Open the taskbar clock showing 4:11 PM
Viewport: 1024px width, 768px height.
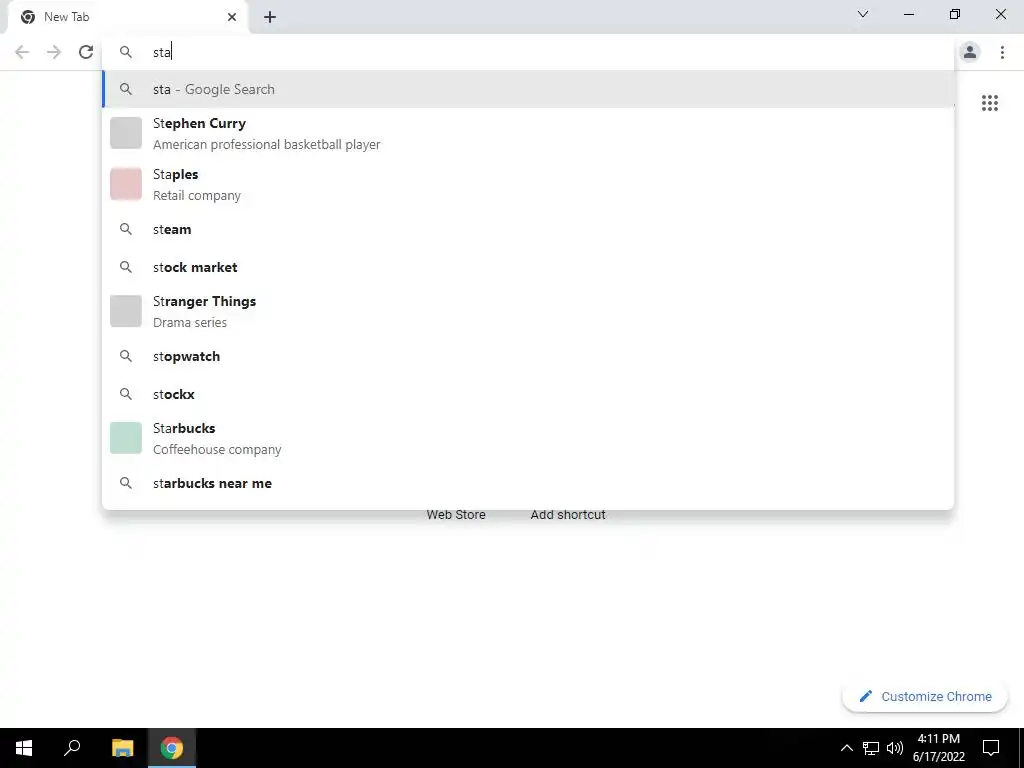[938, 748]
